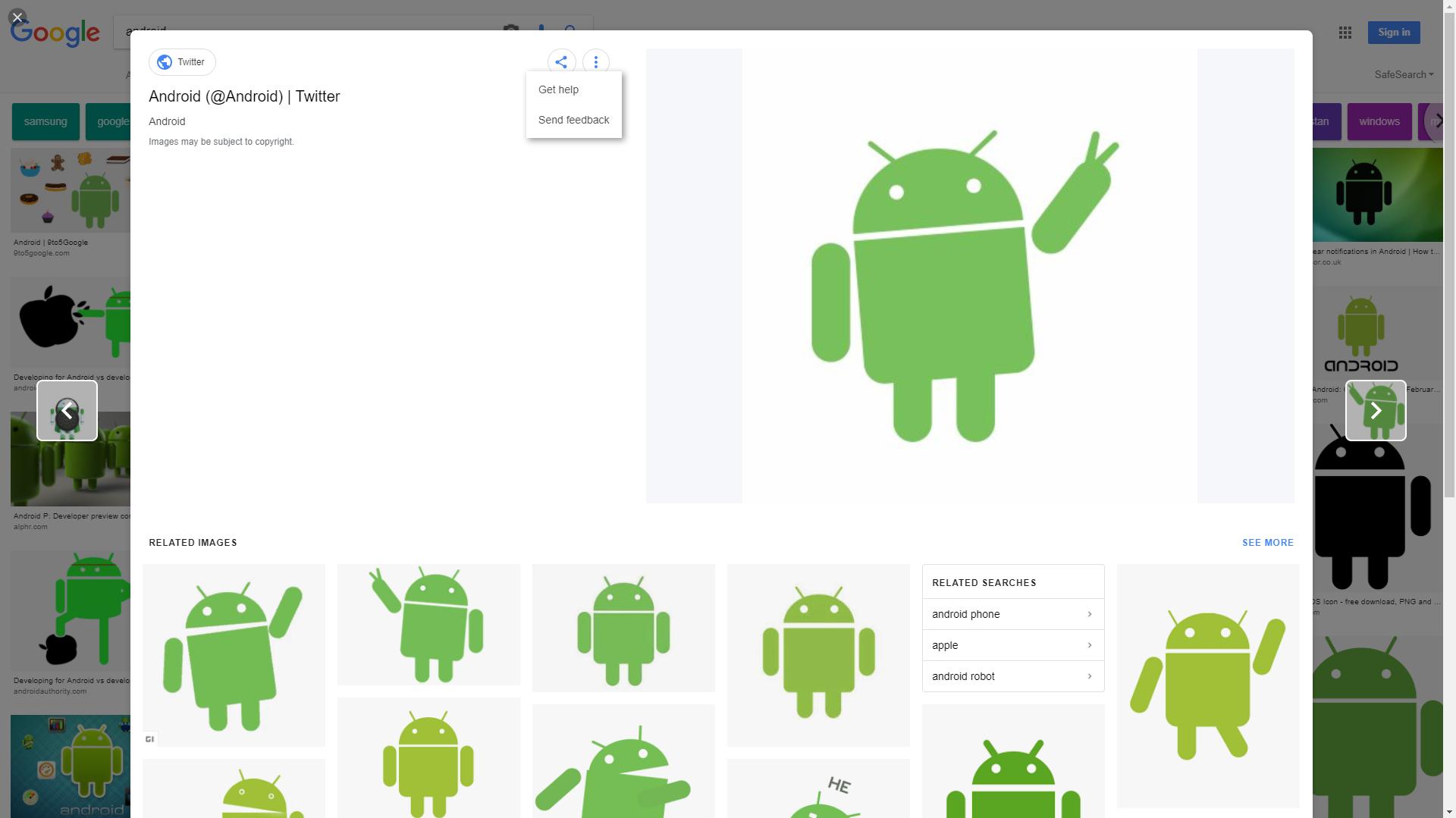Screen dimensions: 1456x818
Task: Open the android robot related search
Action: tap(1012, 676)
